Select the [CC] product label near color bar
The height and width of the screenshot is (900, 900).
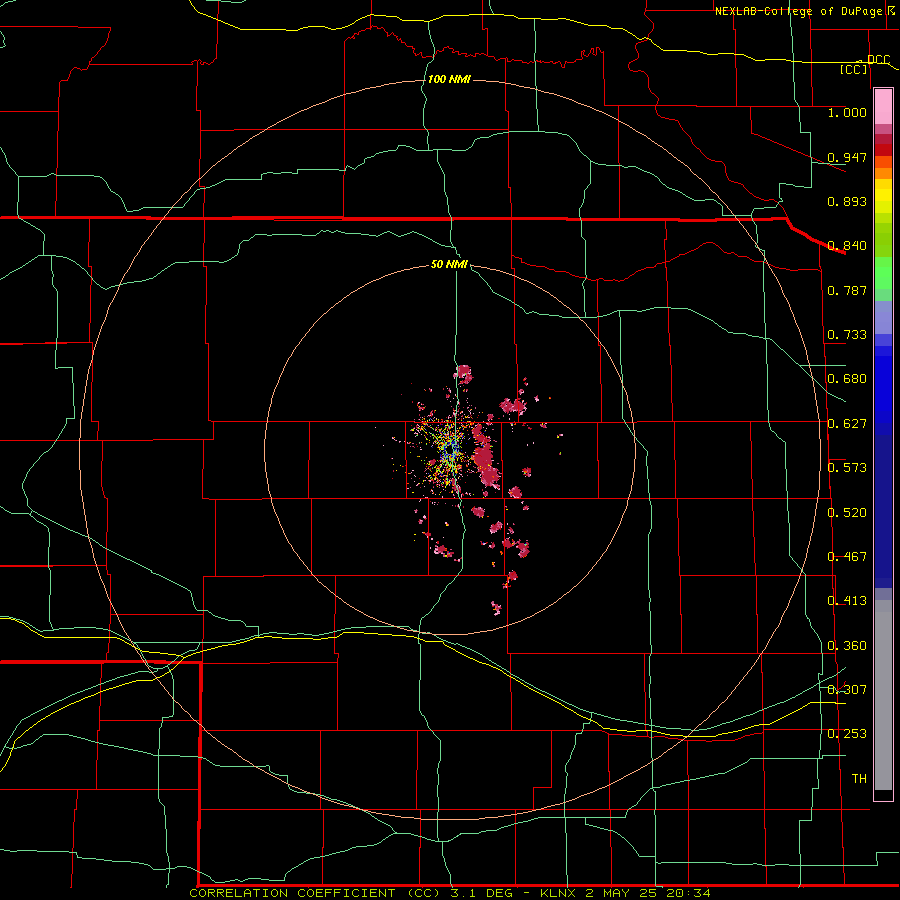(854, 69)
